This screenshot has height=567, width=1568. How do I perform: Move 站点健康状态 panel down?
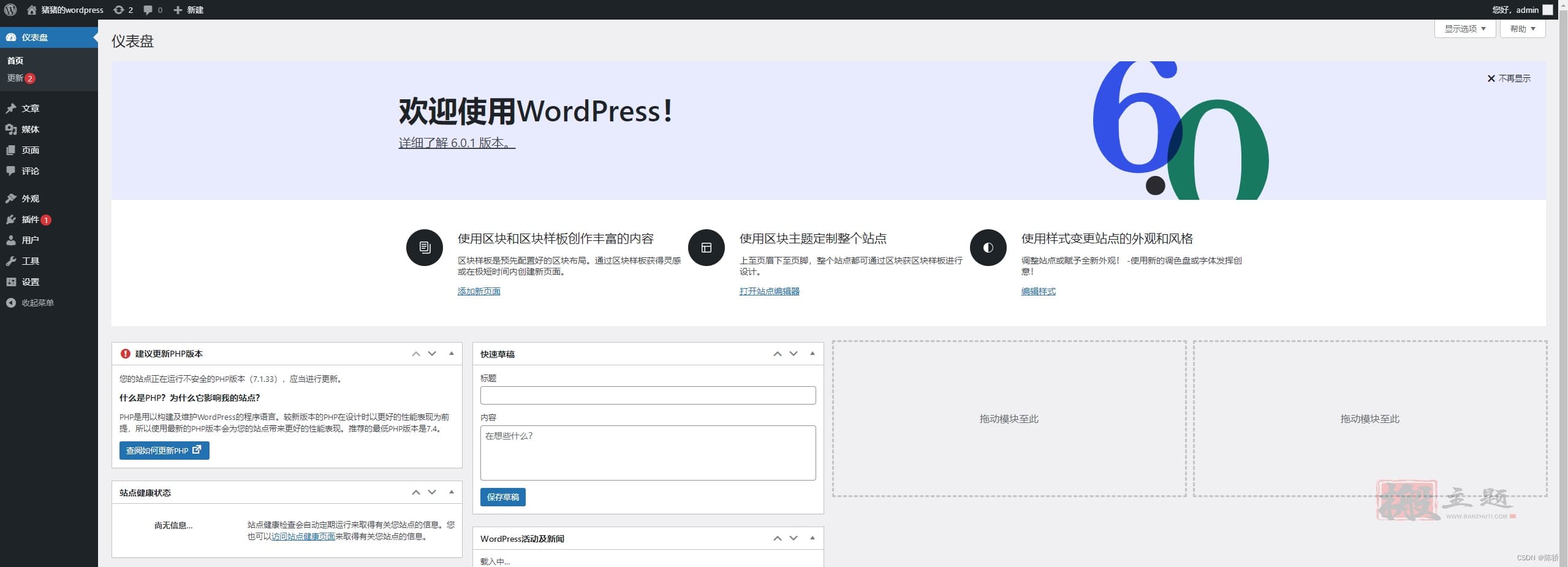click(x=432, y=492)
